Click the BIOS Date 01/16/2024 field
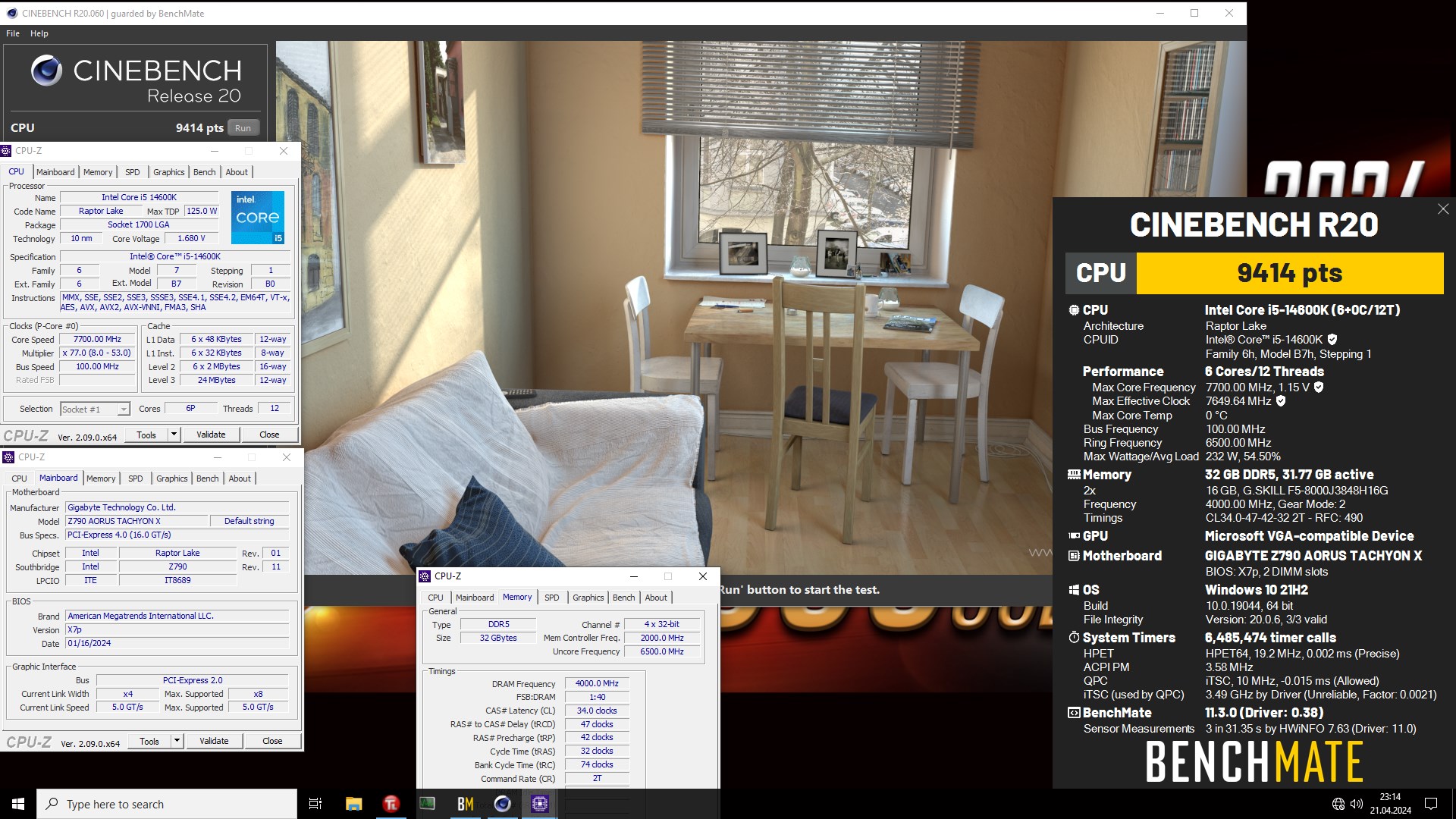The width and height of the screenshot is (1456, 819). coord(177,643)
